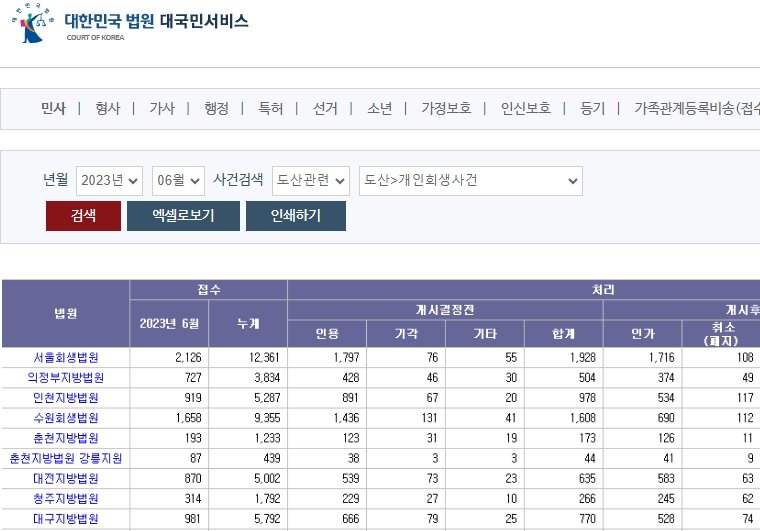
Task: Select the 5,287 cumulative cell
Action: 248,398
